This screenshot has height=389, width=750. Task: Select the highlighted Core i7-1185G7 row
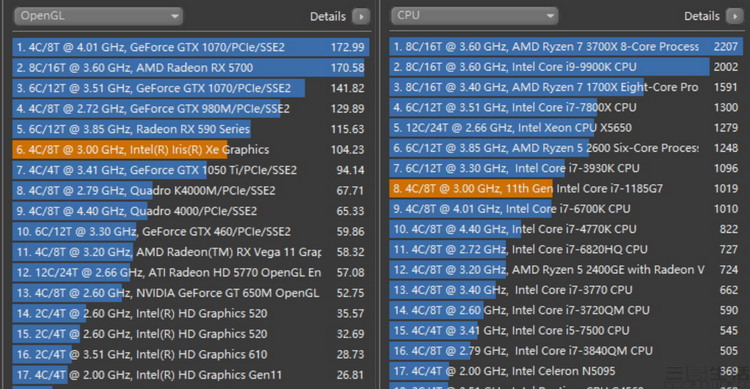point(566,189)
